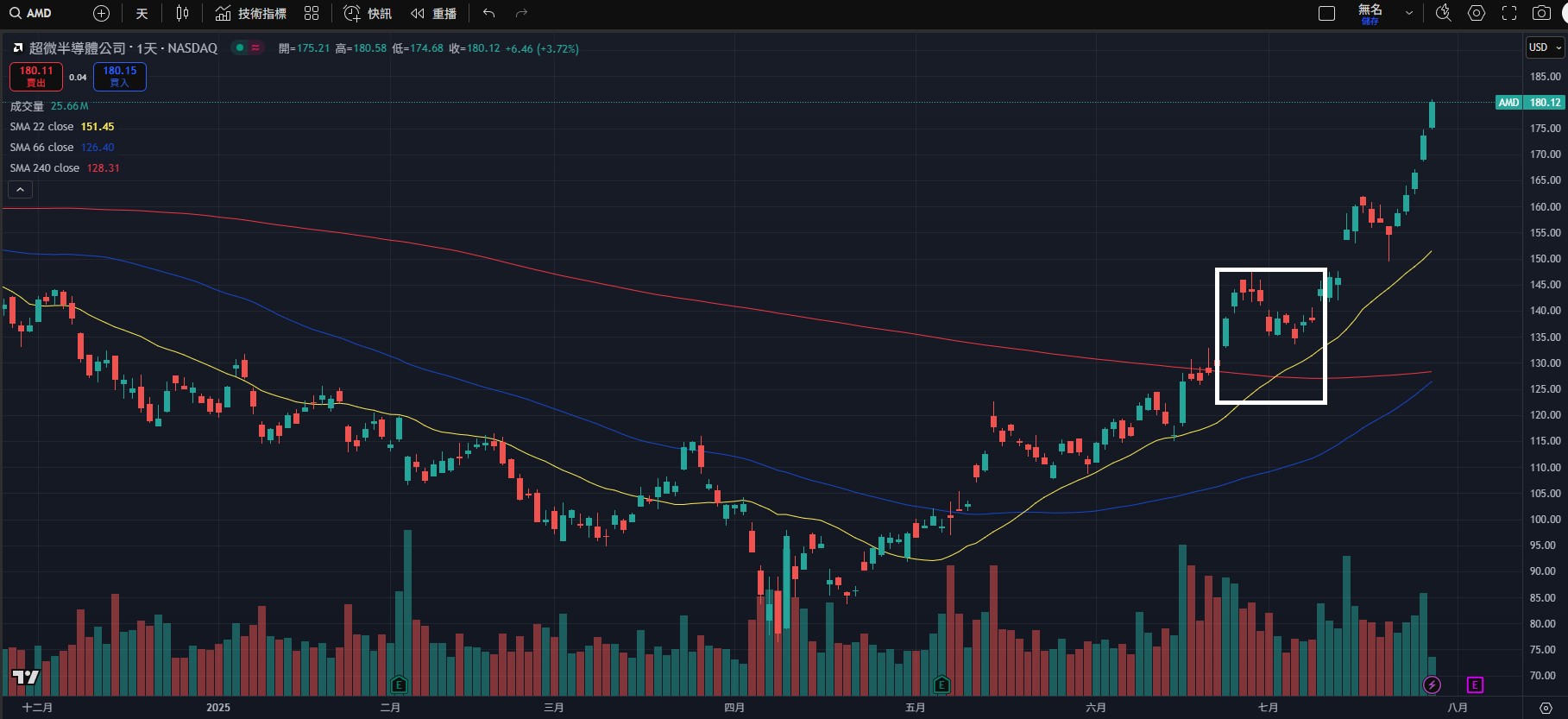Take a chart snapshot with camera icon
Image resolution: width=1568 pixels, height=719 pixels.
1541,13
